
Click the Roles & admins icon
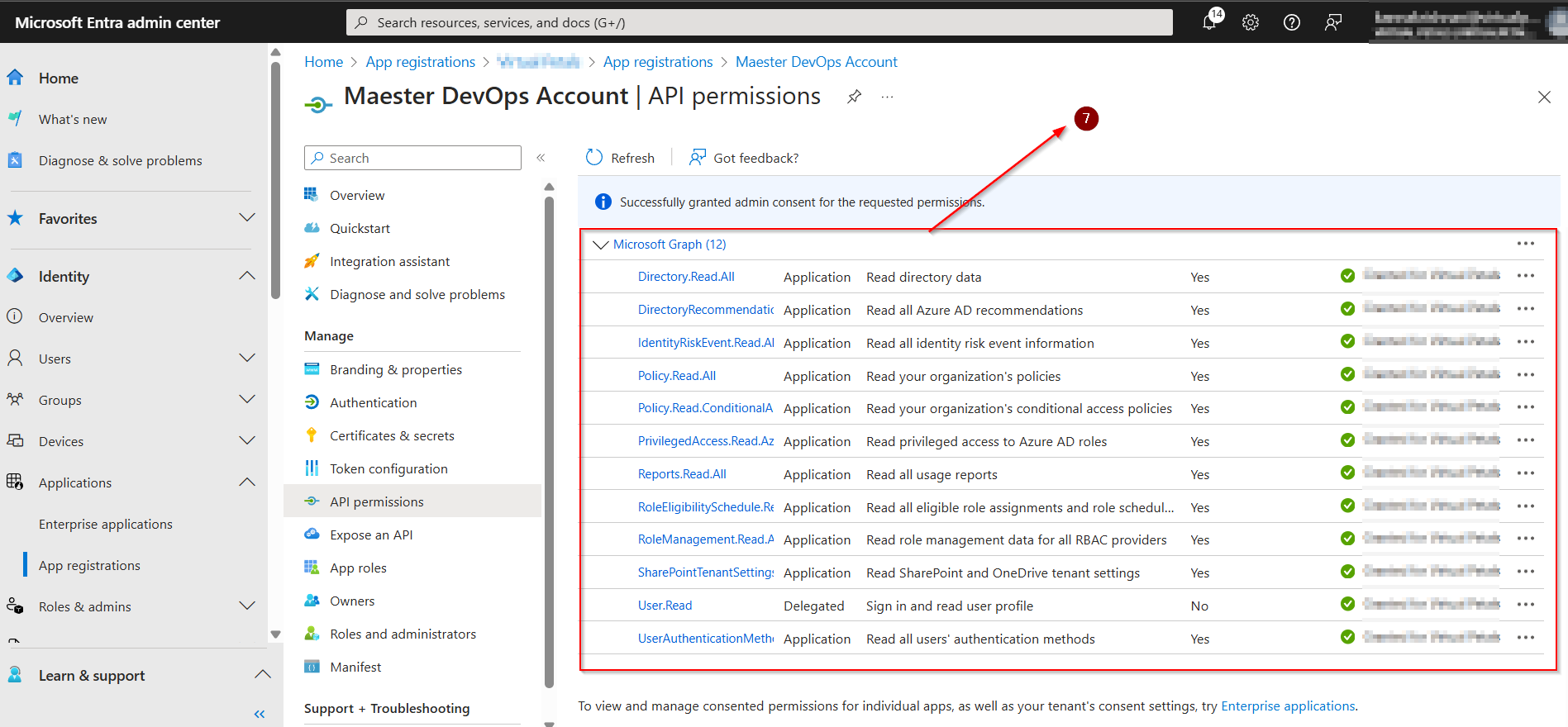[15, 606]
